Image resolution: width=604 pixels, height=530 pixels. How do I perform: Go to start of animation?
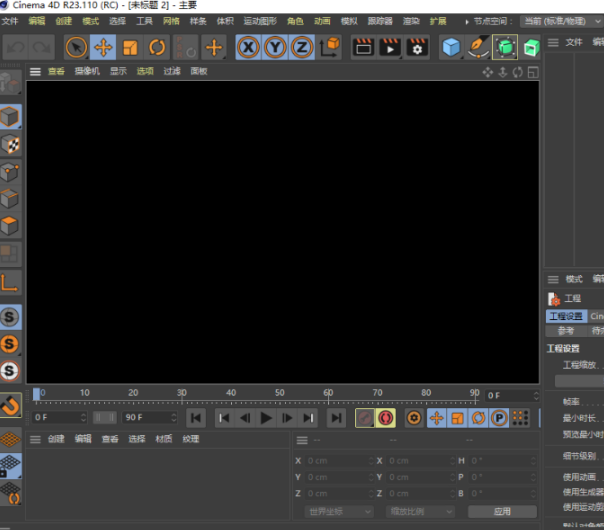[x=196, y=418]
